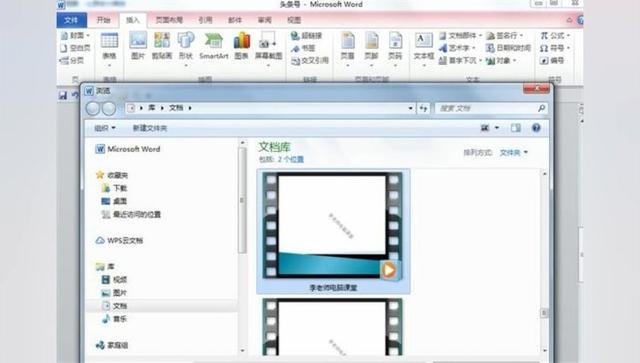
Task: Switch to the 视图 (View) tab
Action: pyautogui.click(x=294, y=20)
